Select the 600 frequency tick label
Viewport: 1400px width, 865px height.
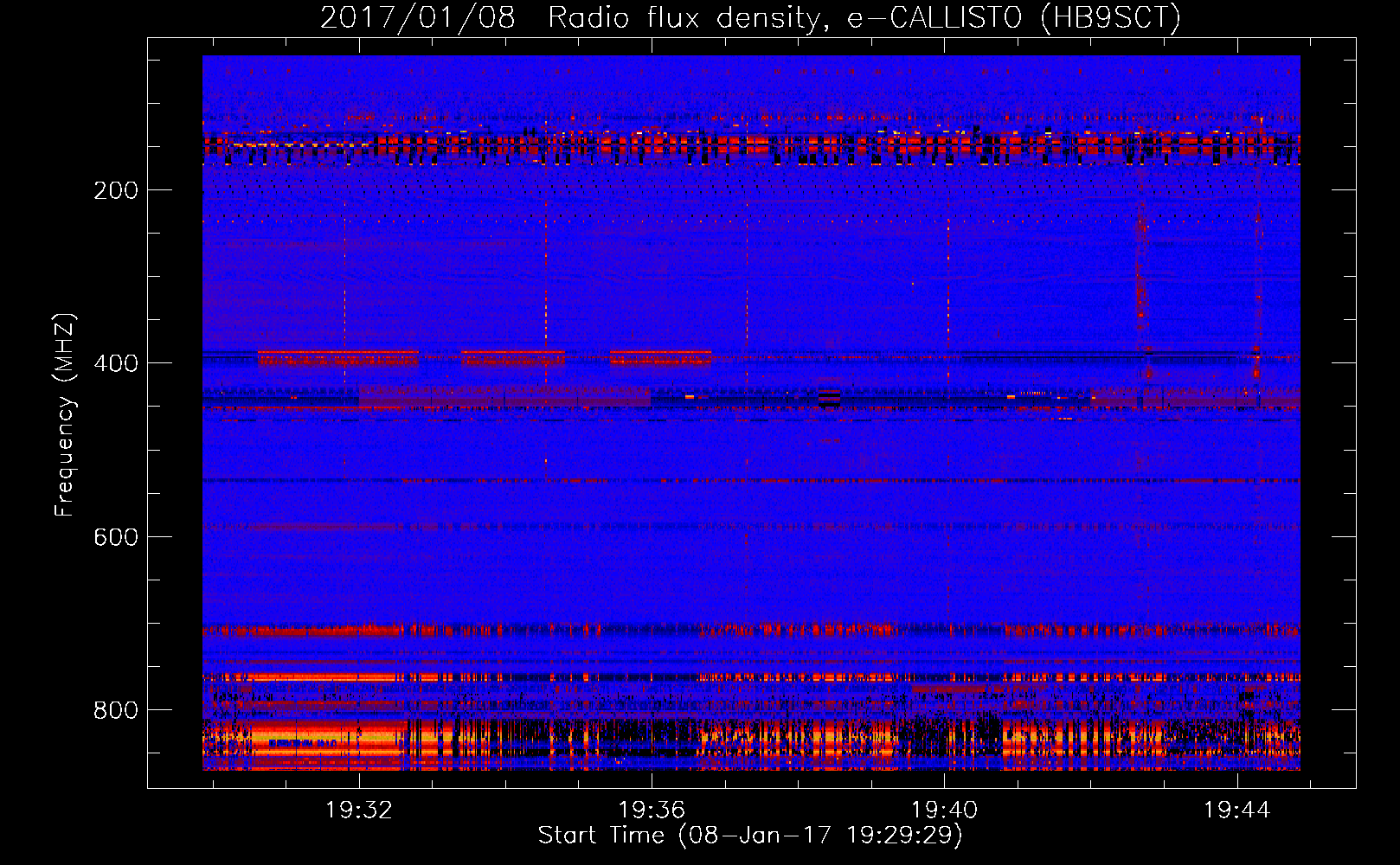point(116,537)
